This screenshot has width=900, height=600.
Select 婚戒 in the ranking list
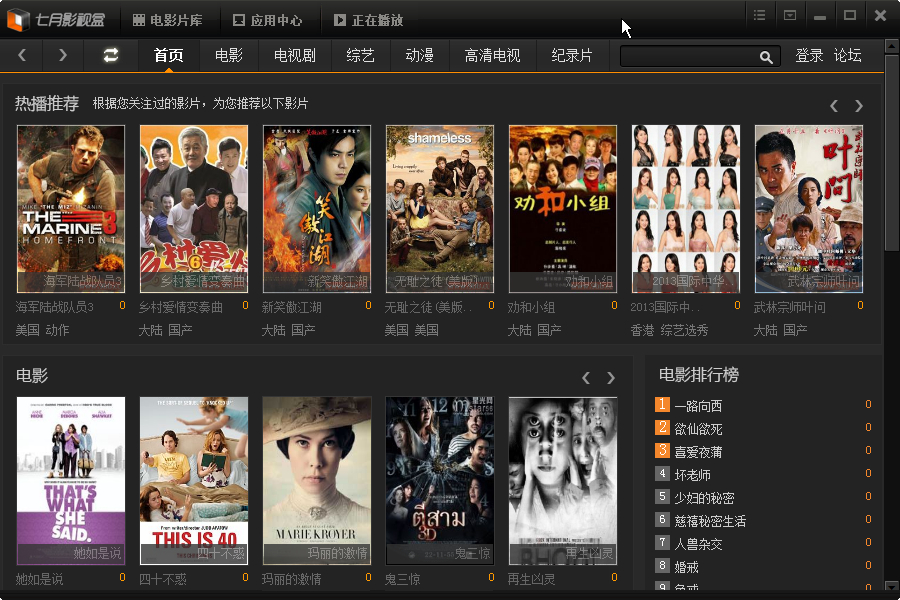(x=686, y=567)
